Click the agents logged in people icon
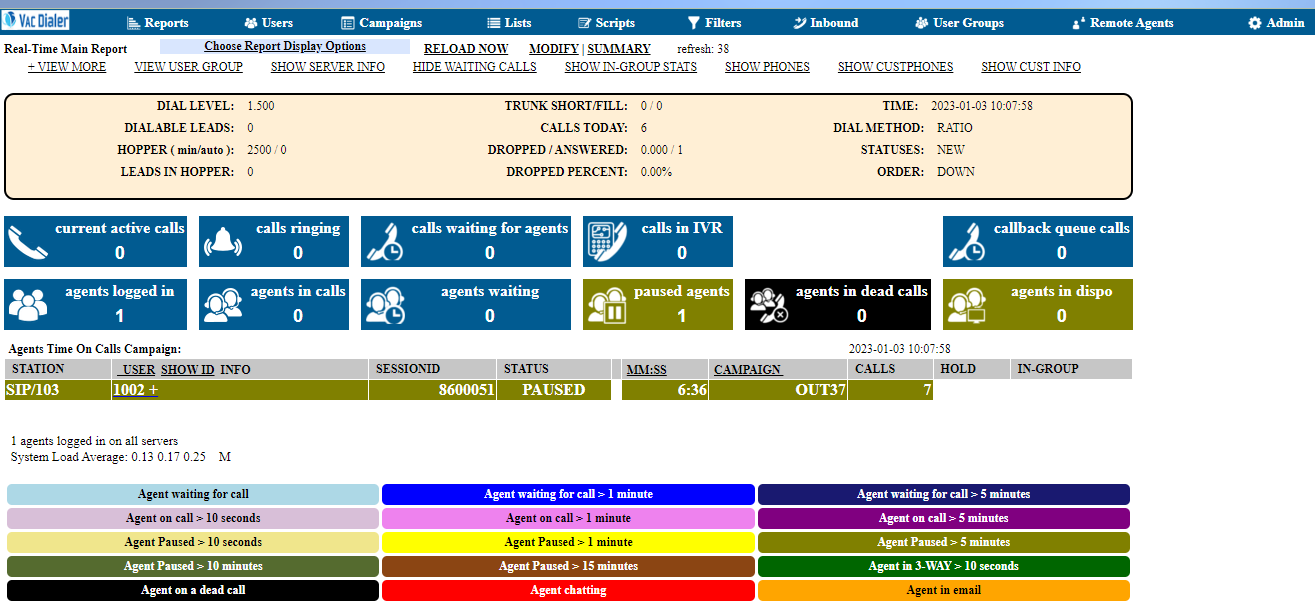Viewport: 1315px width, 614px height. pyautogui.click(x=27, y=305)
